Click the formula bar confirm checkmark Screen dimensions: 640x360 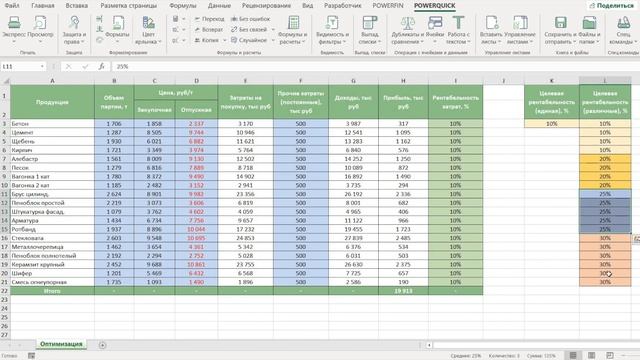85,66
